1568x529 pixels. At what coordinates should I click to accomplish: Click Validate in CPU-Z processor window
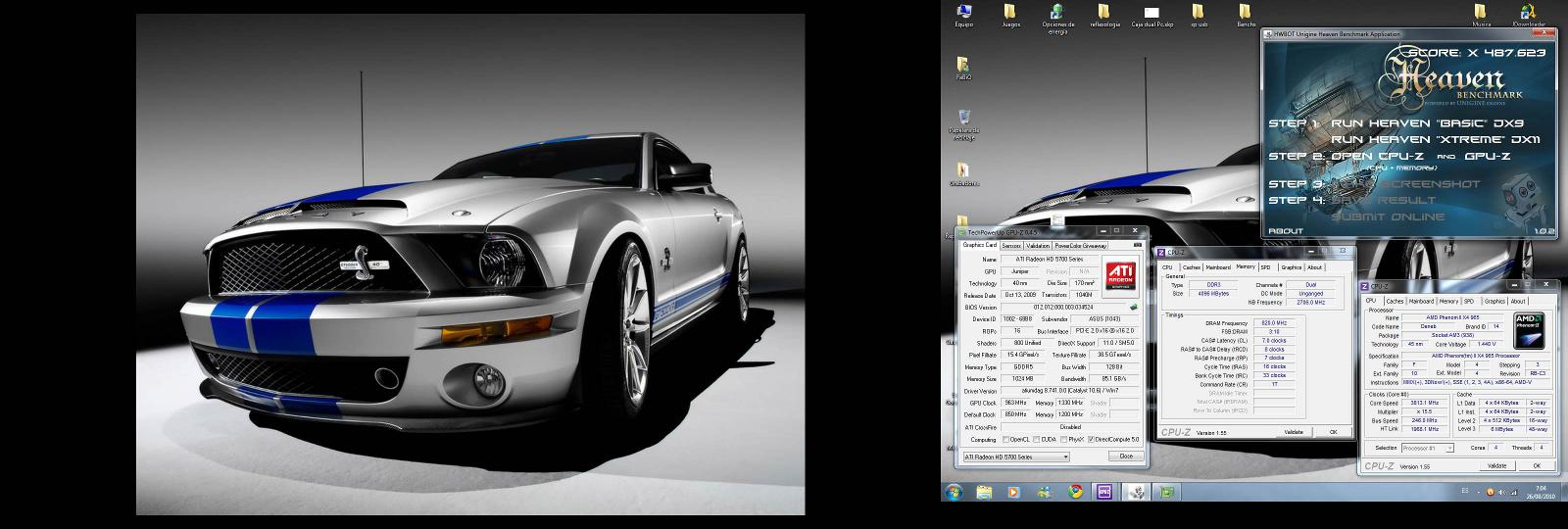(1496, 465)
